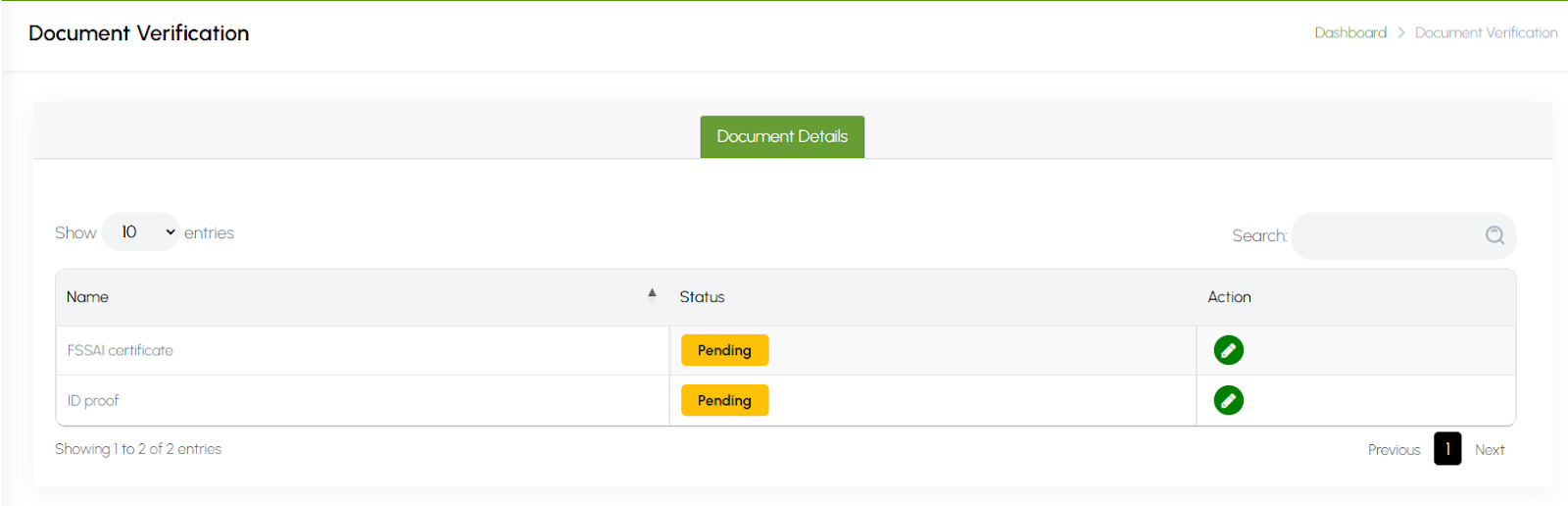Go to the Previous page
Screen dimensions: 1568x506
coord(1394,450)
